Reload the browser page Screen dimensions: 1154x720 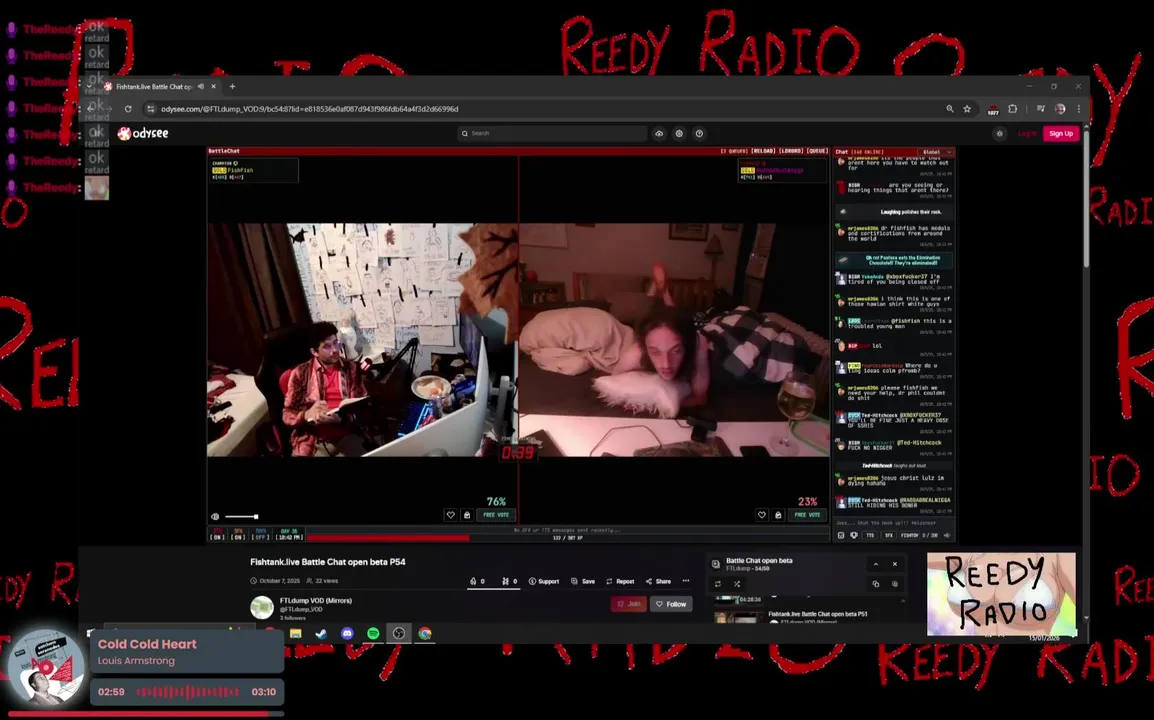pyautogui.click(x=128, y=109)
